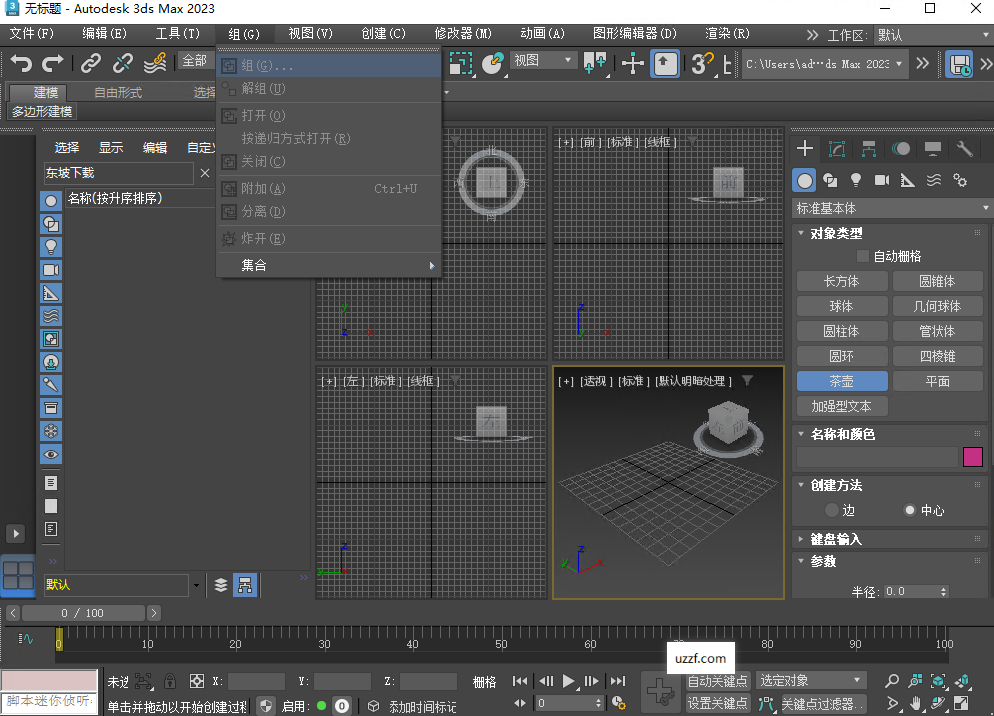Select the Shapes creation category icon
994x716 pixels.
click(x=831, y=180)
